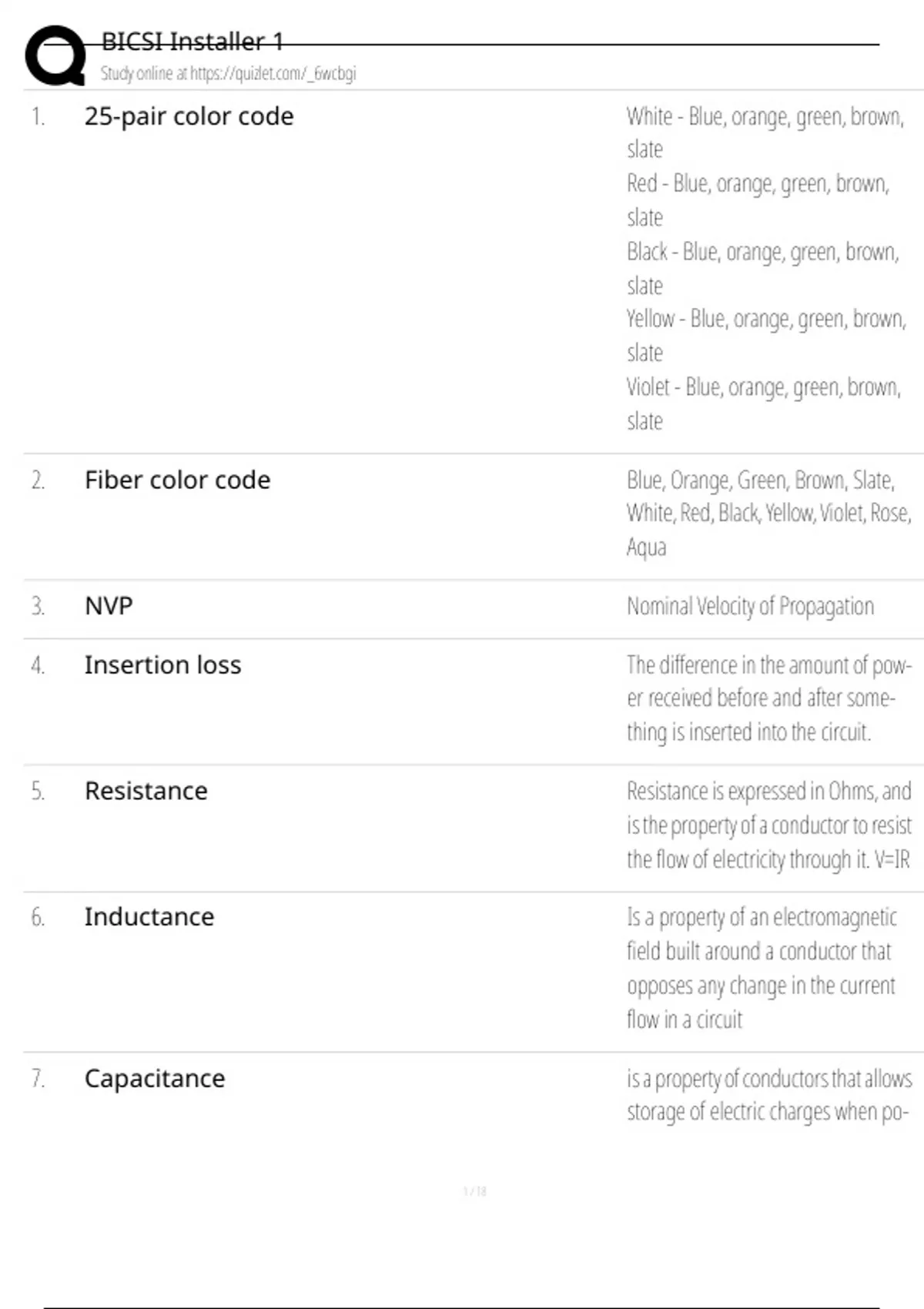This screenshot has width=924, height=1309.
Task: Click the Quizlet Q logo icon
Action: (55, 55)
